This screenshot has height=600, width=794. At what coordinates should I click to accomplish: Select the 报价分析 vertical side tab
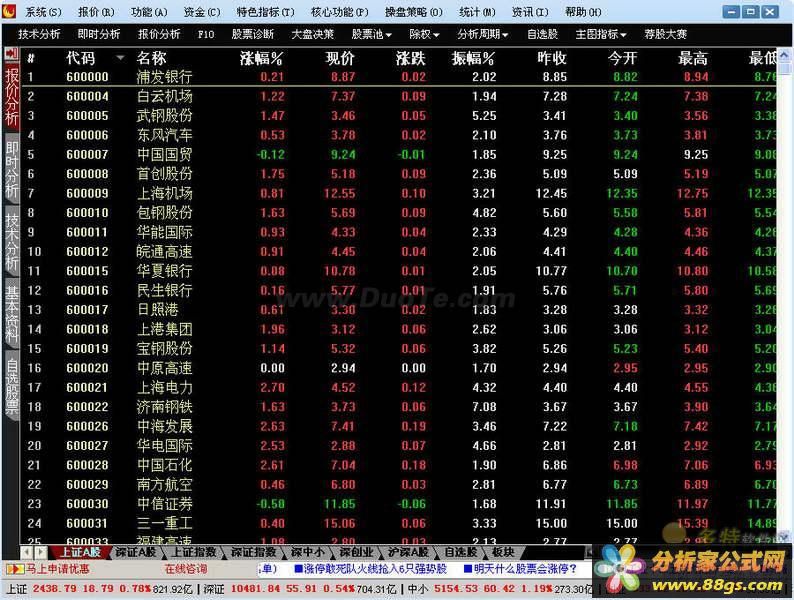12,96
